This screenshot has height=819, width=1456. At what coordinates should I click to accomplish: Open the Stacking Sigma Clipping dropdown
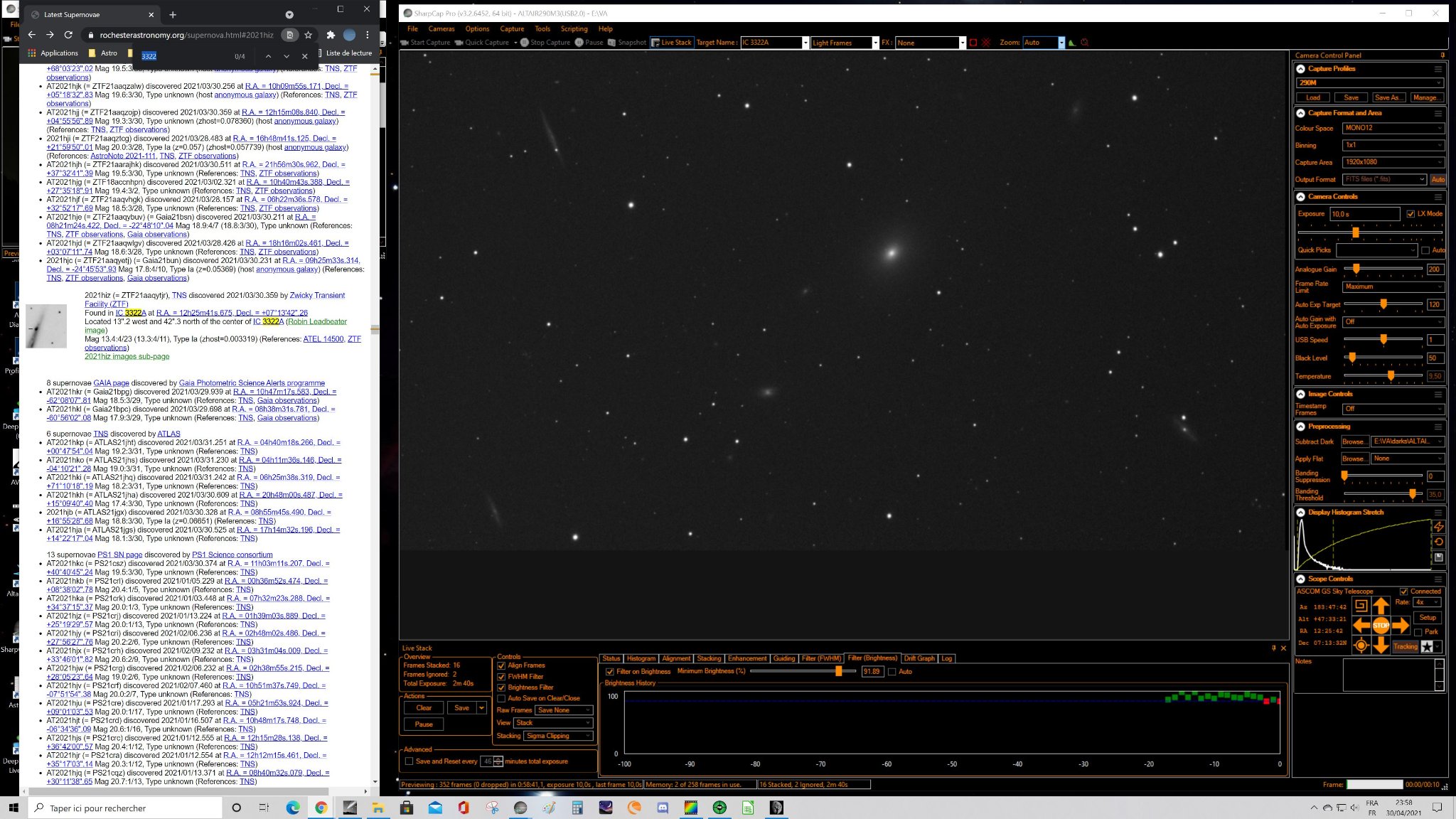[x=558, y=736]
